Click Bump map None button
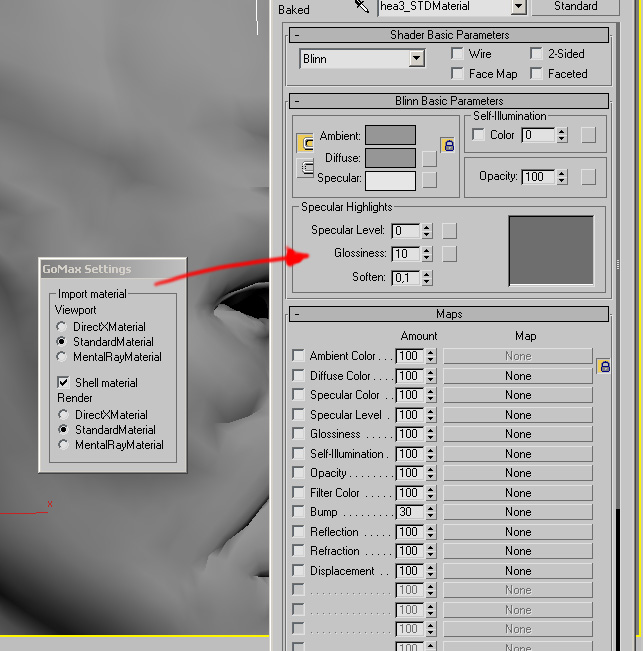Screen dimensions: 643x651 tap(518, 512)
